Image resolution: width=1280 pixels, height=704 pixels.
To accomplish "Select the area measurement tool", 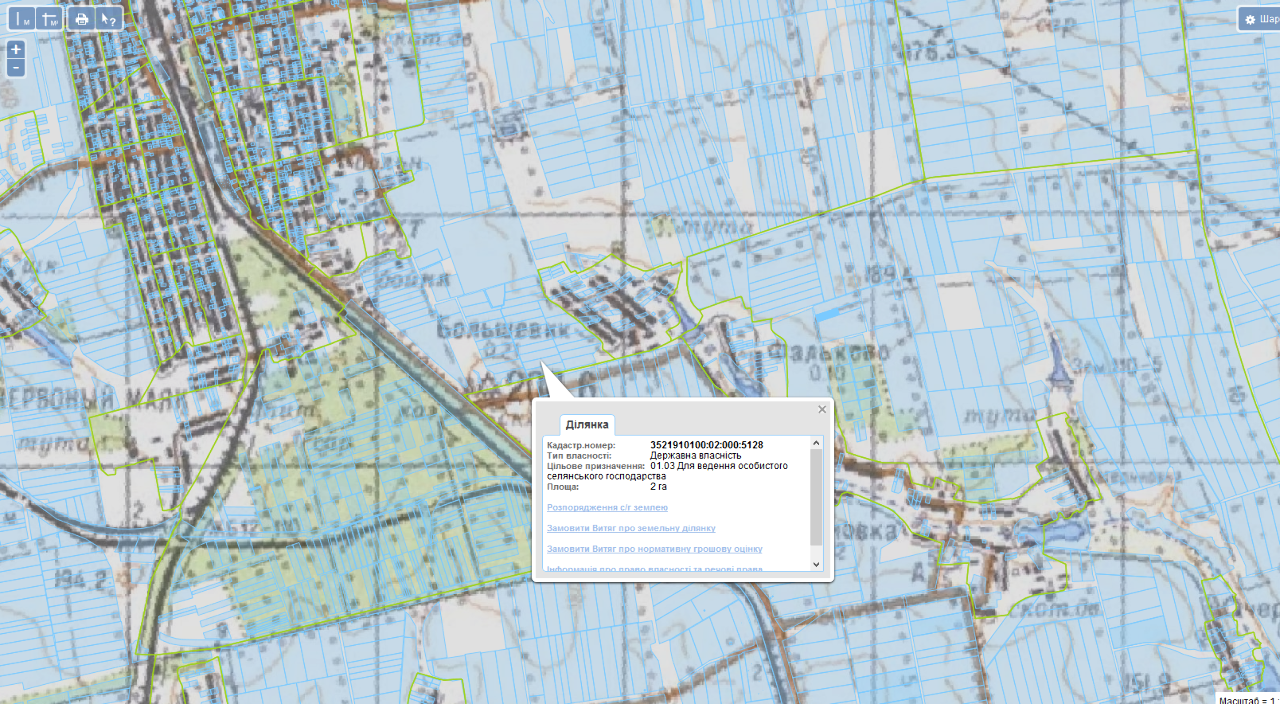I will 49,18.
